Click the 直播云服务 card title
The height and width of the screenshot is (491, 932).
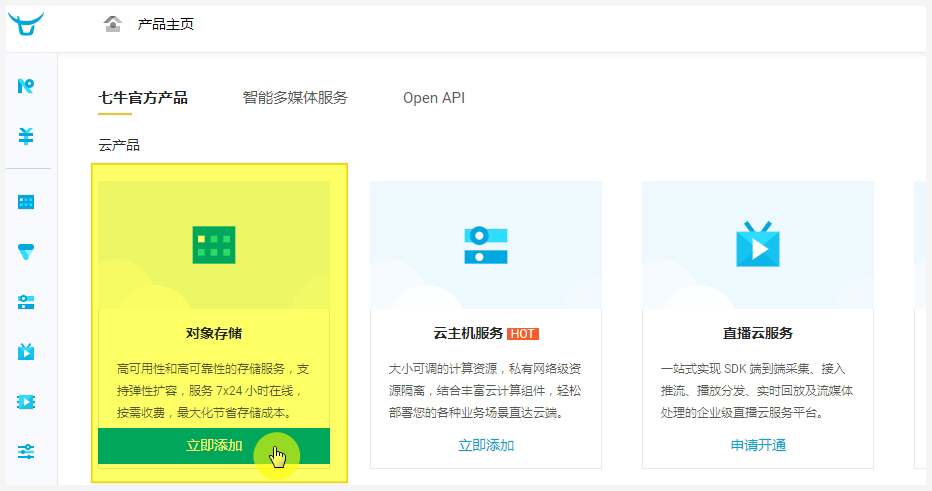[758, 333]
